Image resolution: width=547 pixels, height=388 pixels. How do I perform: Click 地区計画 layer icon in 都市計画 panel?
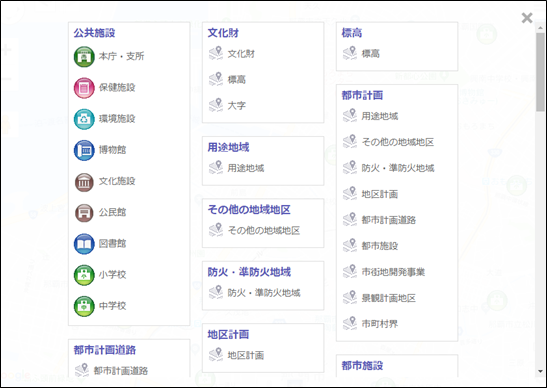click(350, 194)
